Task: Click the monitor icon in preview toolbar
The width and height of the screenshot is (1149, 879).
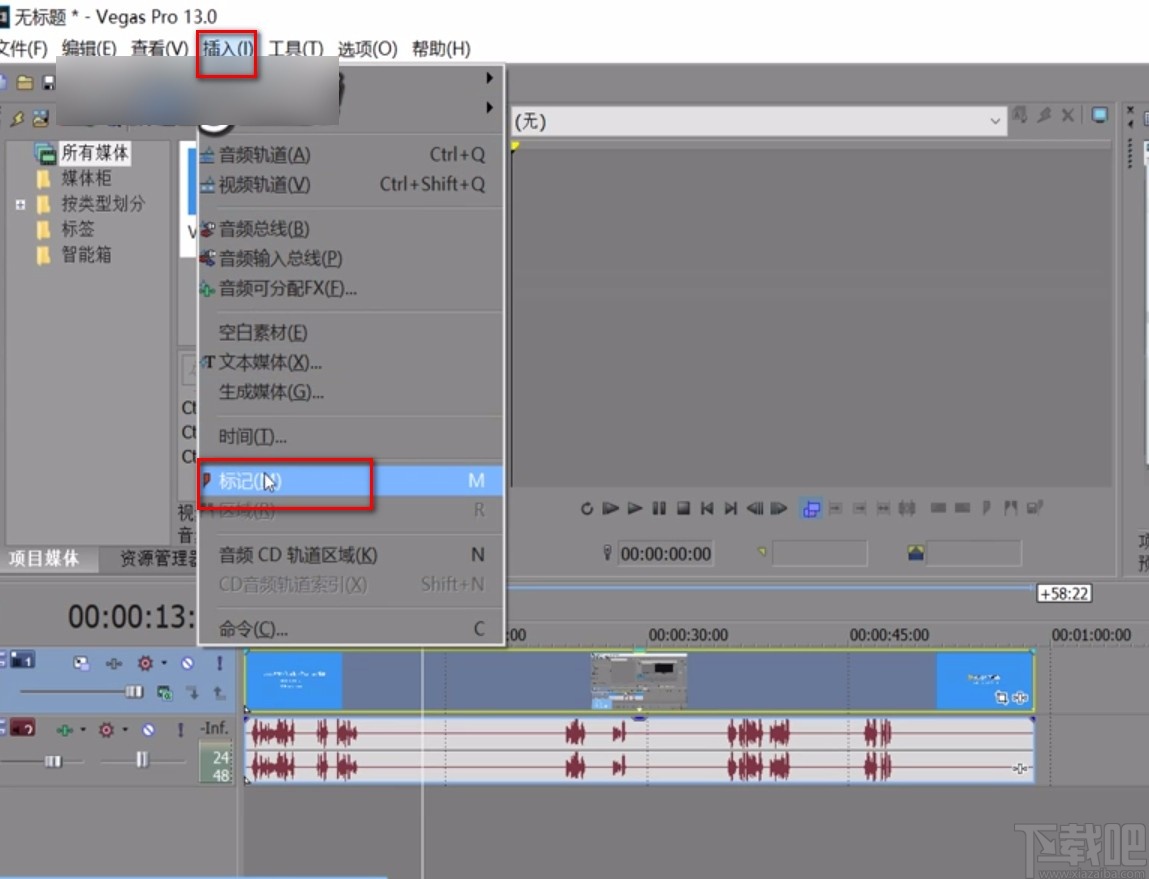Action: 1098,115
